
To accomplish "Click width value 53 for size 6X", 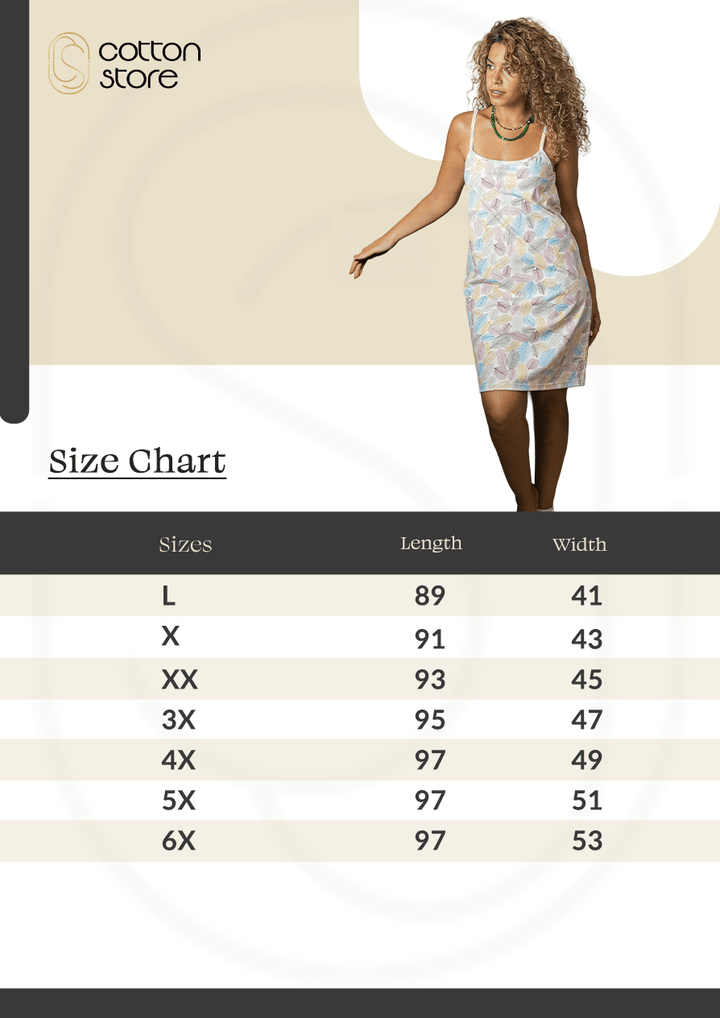I will (x=587, y=841).
